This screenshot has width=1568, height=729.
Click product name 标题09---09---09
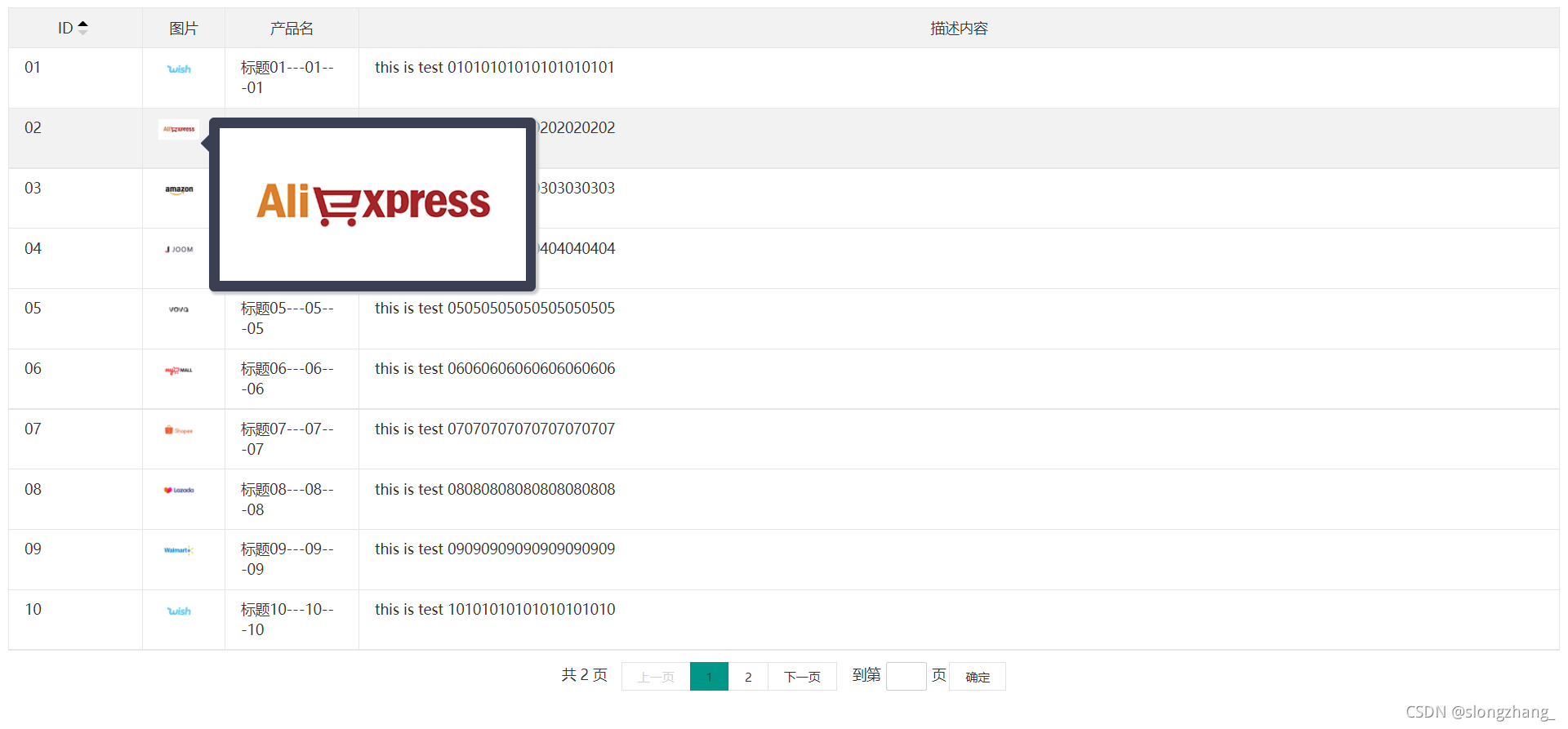287,559
